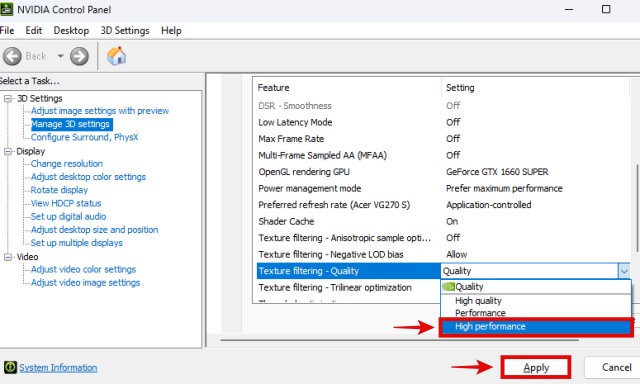Select DSR - Smoothness row

point(442,106)
